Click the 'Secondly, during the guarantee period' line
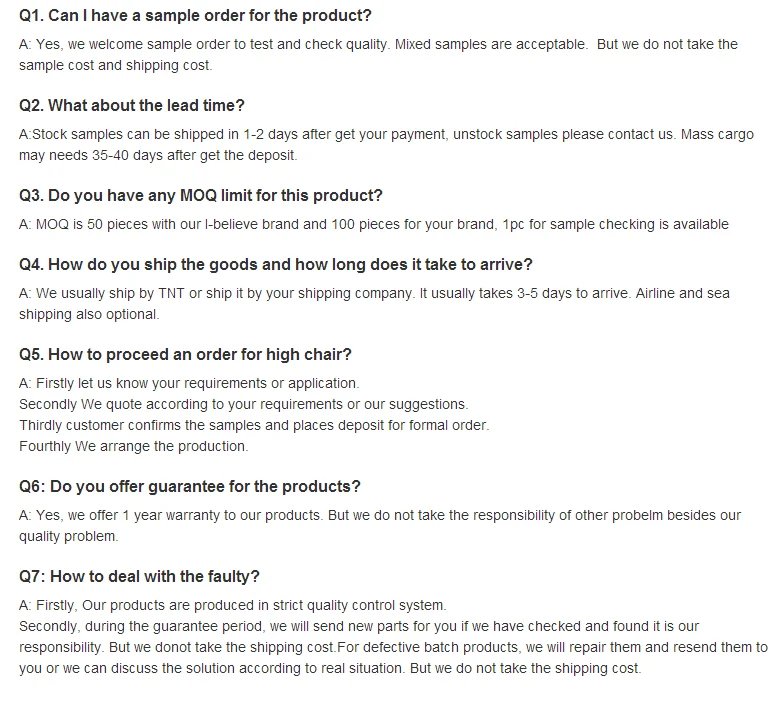The image size is (780, 703). pyautogui.click(x=359, y=626)
